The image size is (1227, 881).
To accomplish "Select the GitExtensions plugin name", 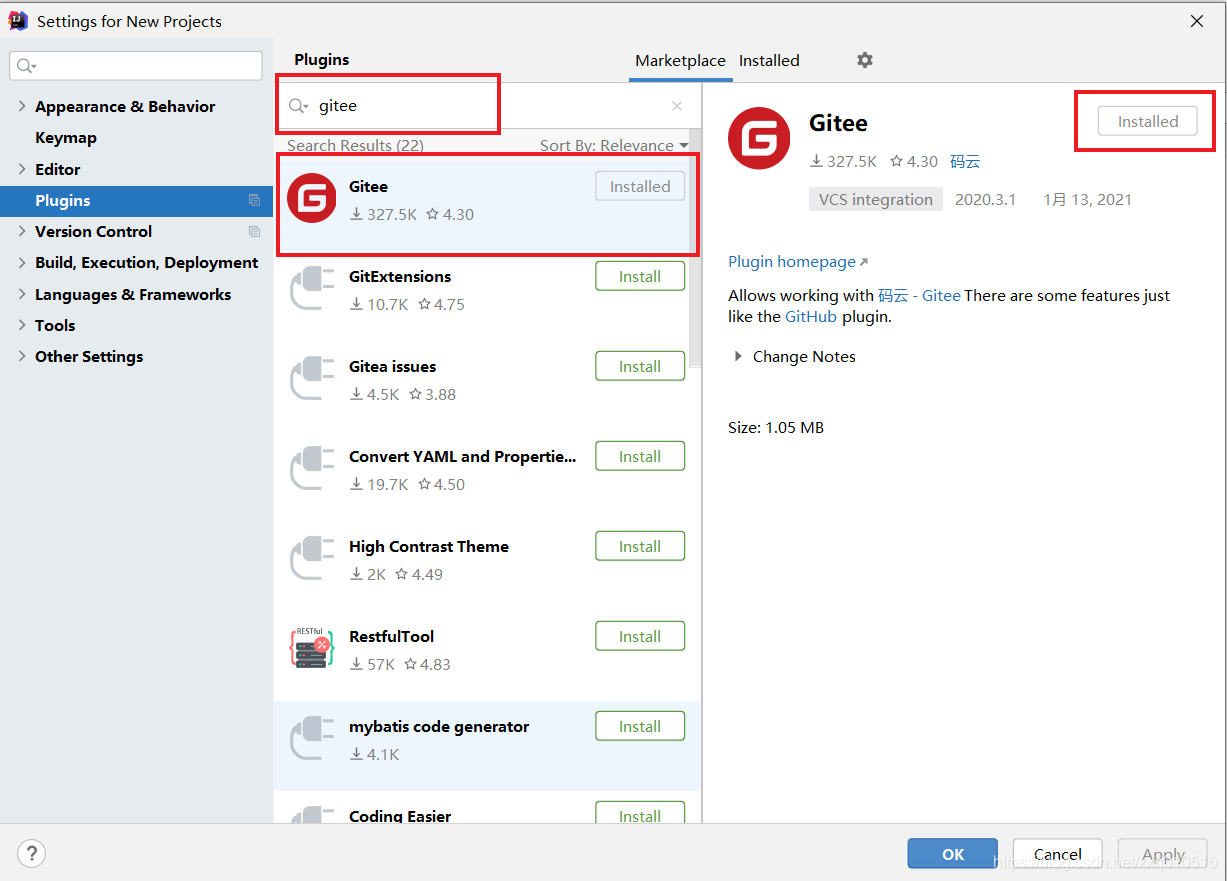I will coord(400,276).
